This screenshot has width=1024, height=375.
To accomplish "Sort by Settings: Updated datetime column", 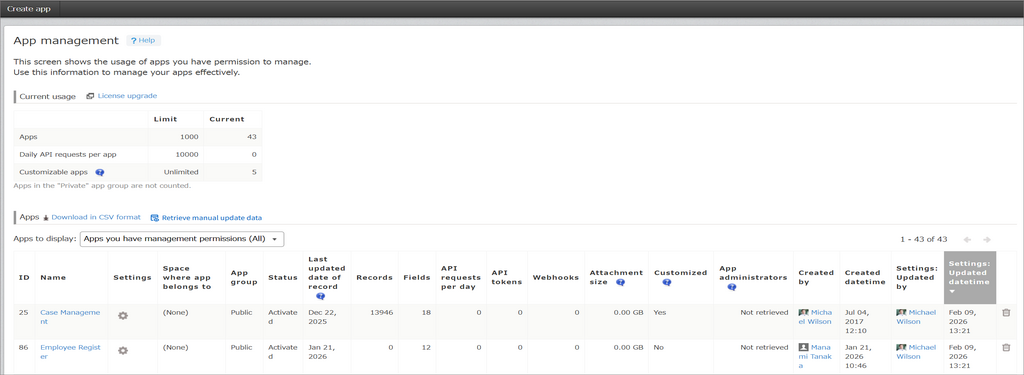I will [970, 277].
